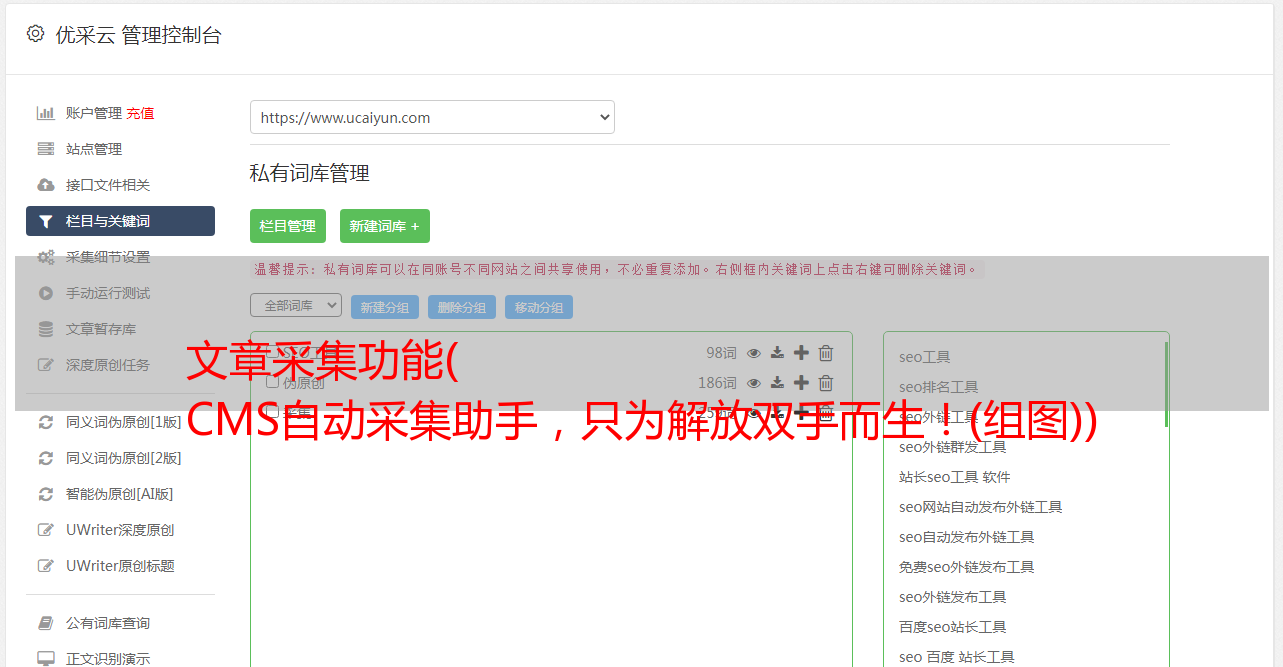Viewport: 1283px width, 667px height.
Task: Click the keyword '站长seo工具 软件'
Action: coord(954,477)
